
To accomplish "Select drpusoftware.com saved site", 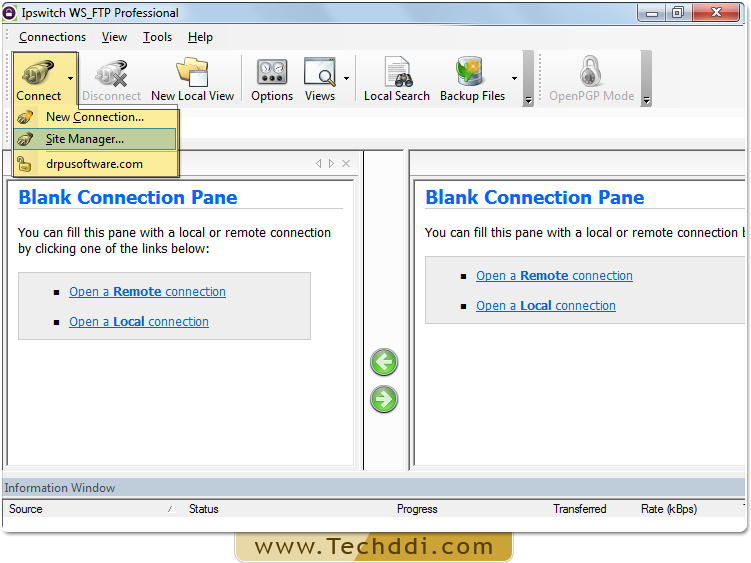I will [x=94, y=163].
